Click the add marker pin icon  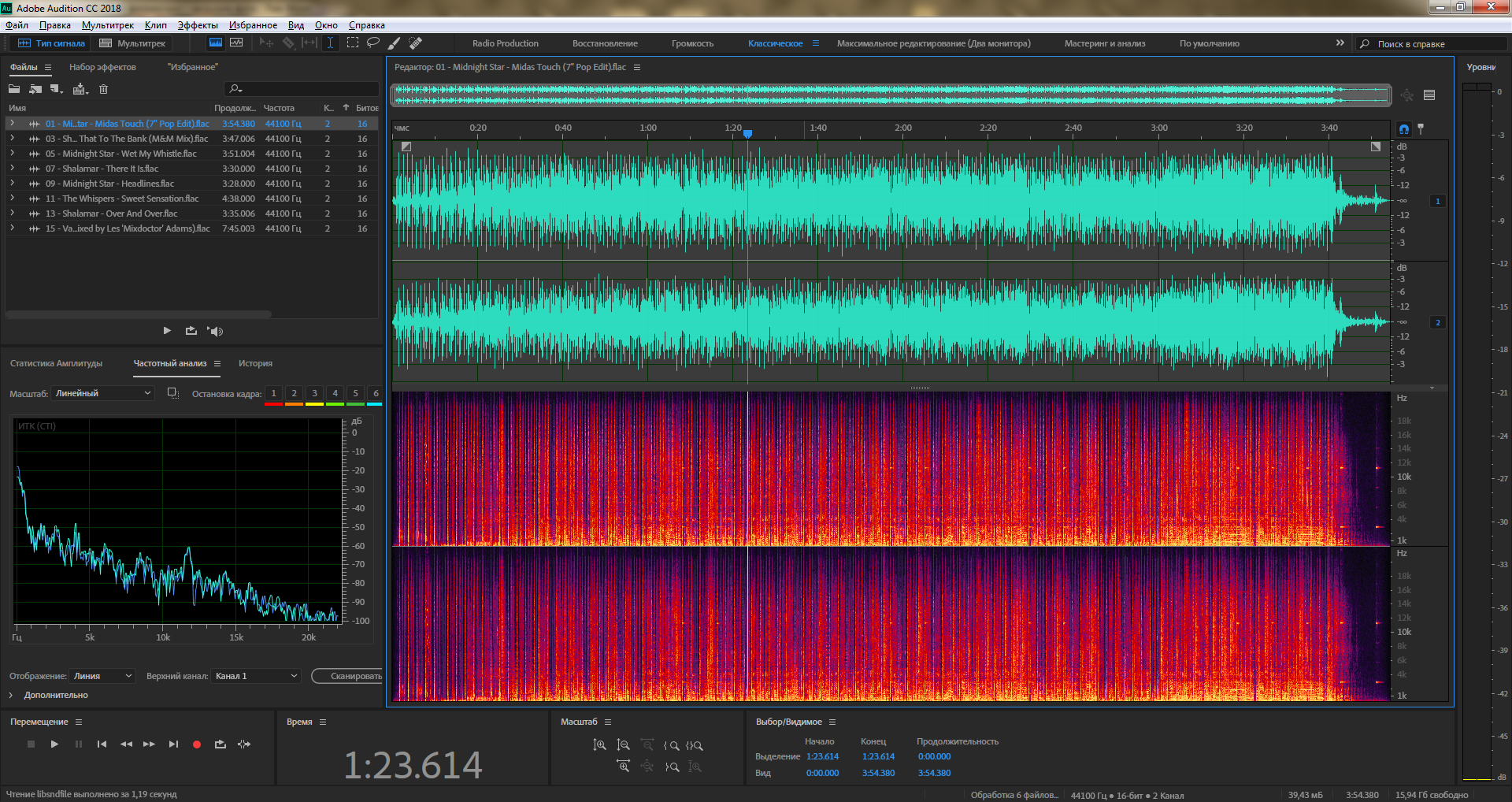tap(1421, 128)
